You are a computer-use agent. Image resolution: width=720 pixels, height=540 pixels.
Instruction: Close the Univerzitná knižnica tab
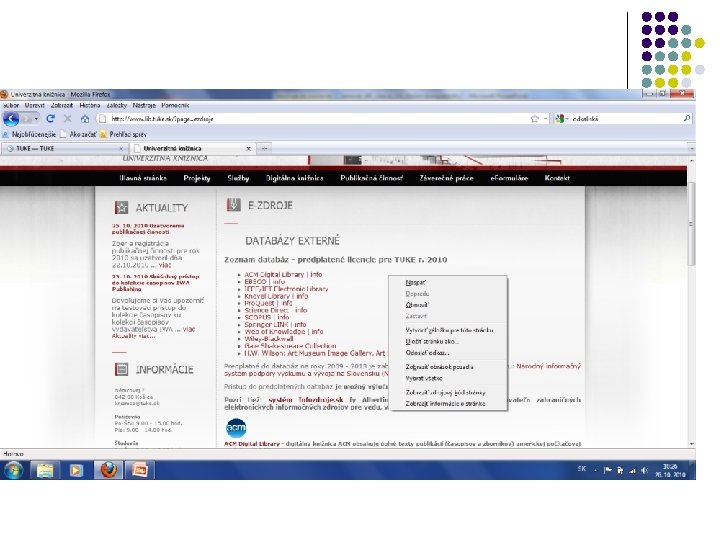(248, 149)
